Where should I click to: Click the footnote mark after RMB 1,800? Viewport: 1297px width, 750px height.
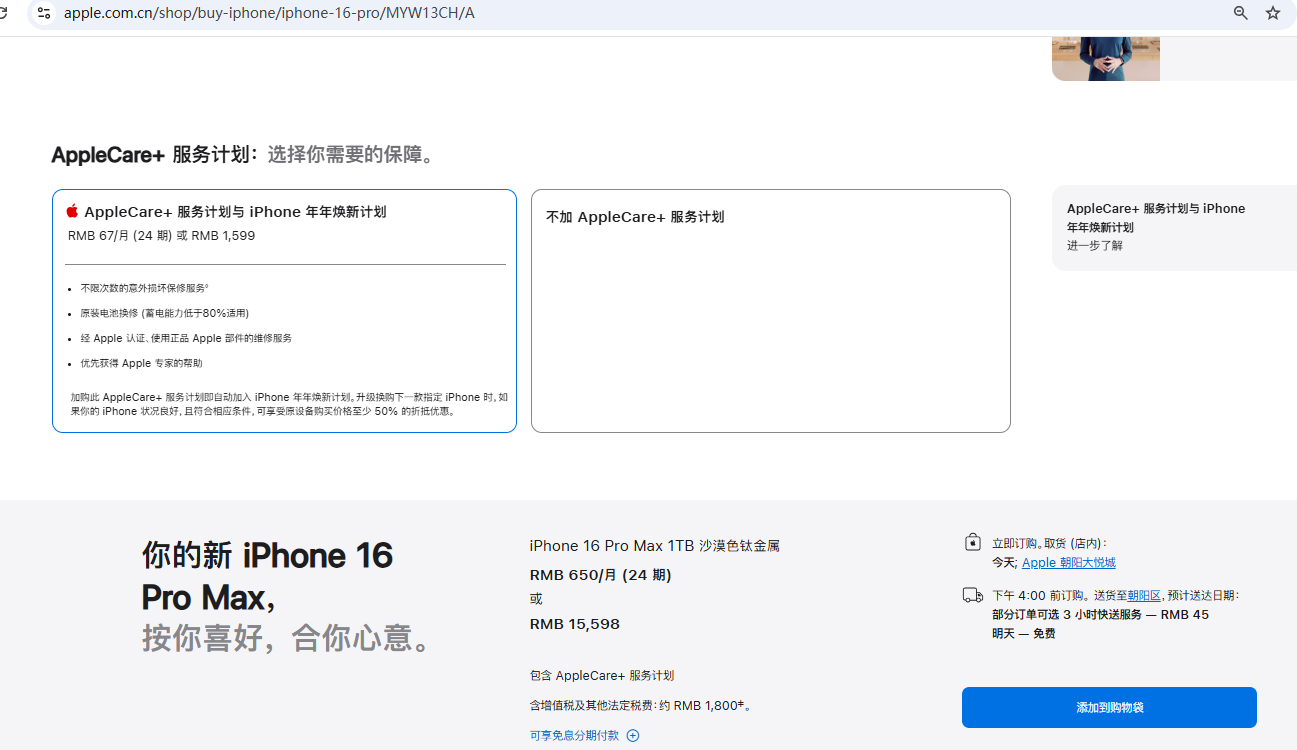pos(741,704)
